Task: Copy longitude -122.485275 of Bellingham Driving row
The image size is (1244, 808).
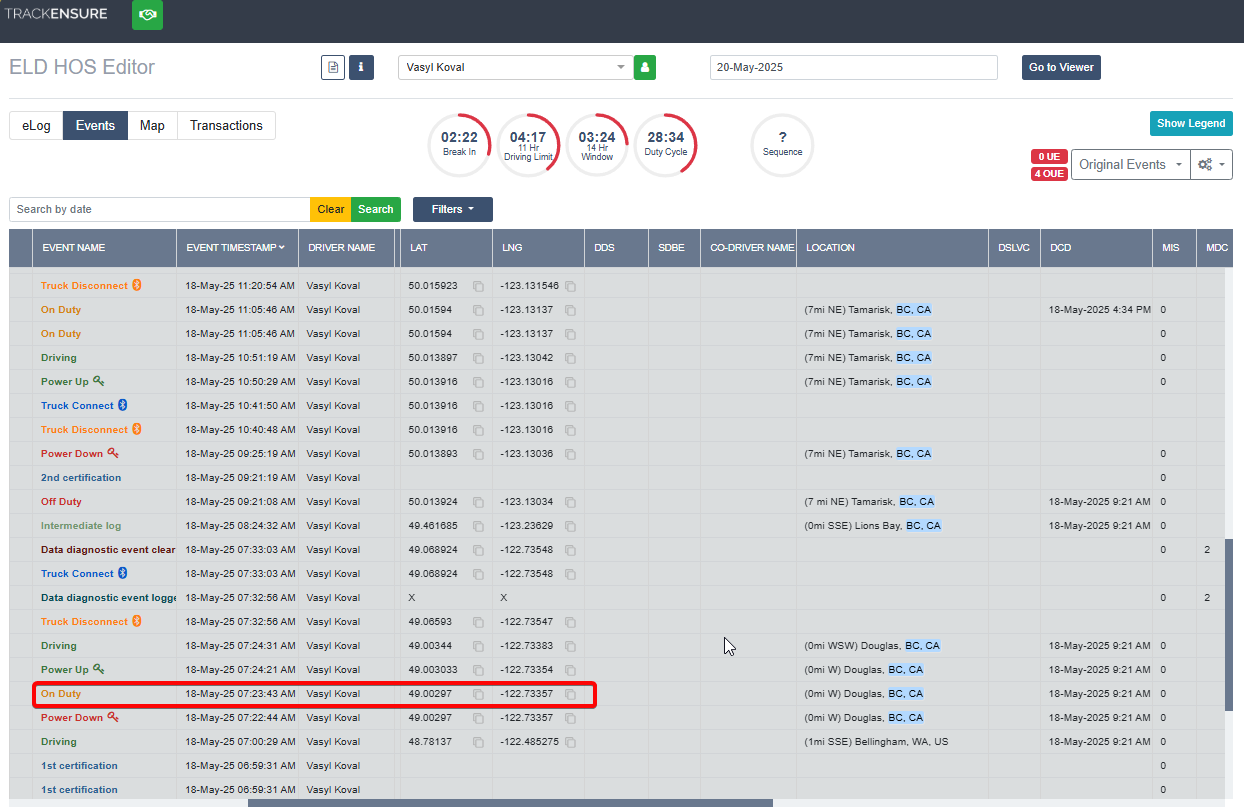Action: [x=570, y=742]
